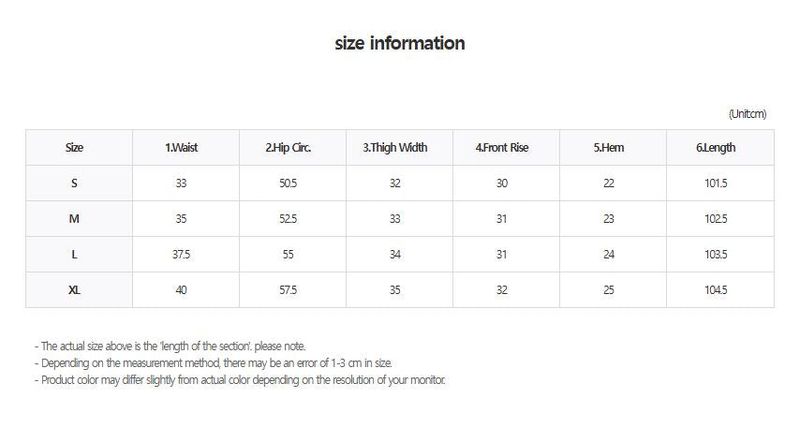Viewport: 800px width, 426px height.
Task: Select the product color monitor note
Action: [x=240, y=380]
